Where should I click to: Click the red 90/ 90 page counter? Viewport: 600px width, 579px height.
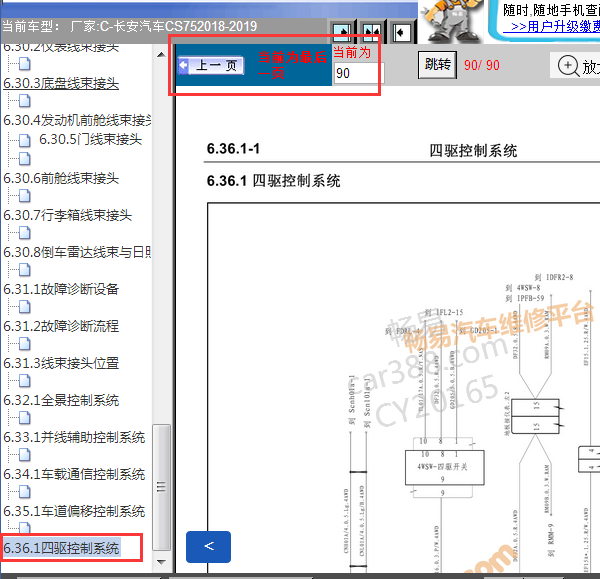coord(482,65)
